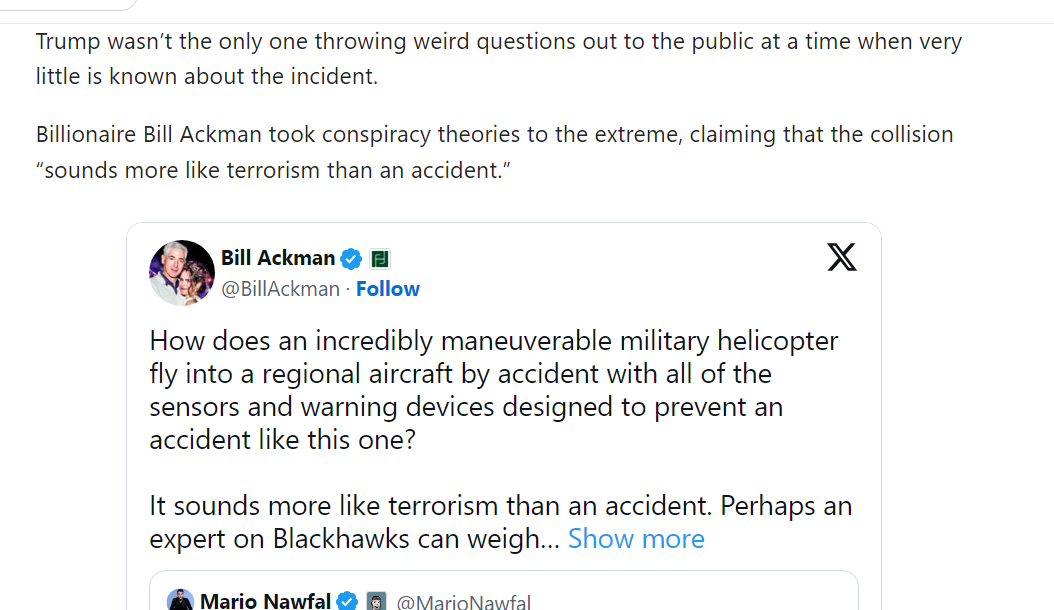The height and width of the screenshot is (610, 1054).
Task: Click the paragraph starting "Trump wasn't the only one"
Action: click(498, 58)
